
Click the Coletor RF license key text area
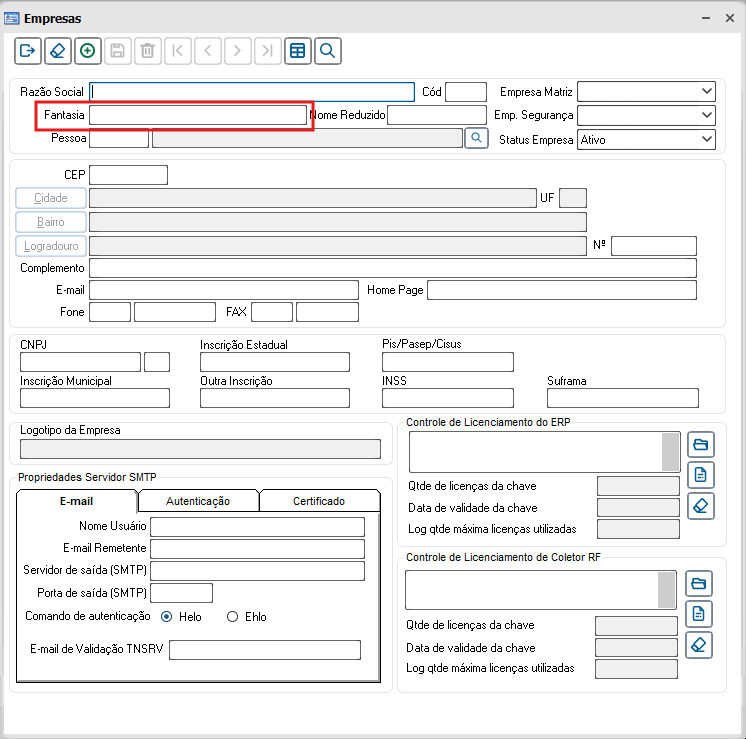(531, 590)
